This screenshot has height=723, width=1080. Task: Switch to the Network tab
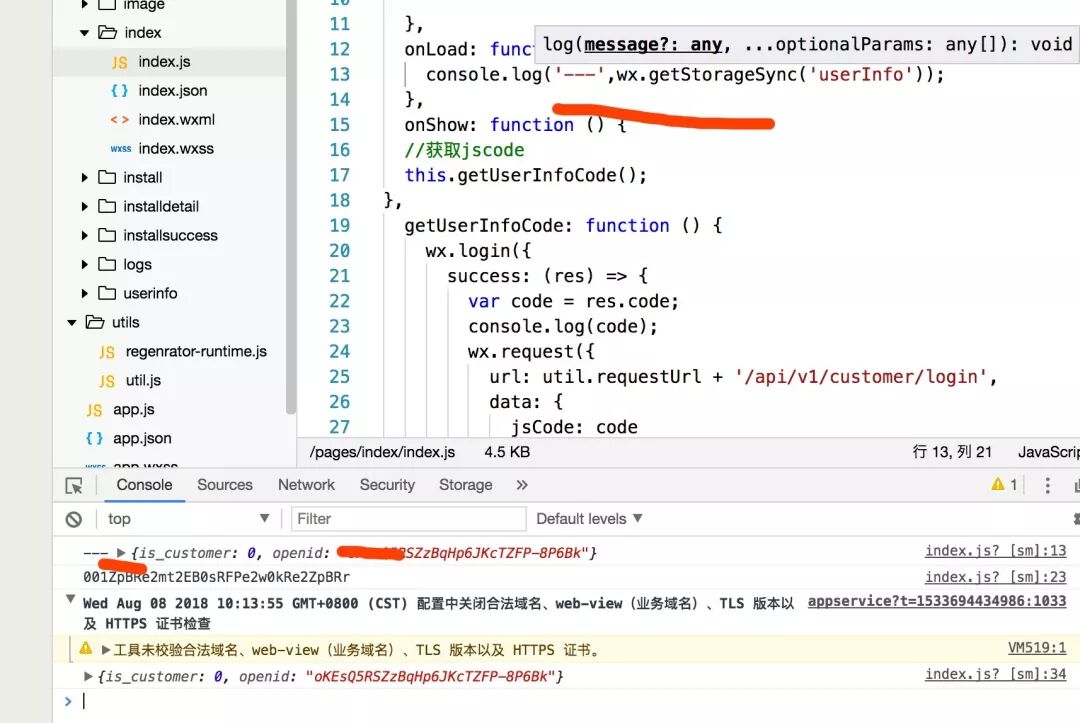click(x=306, y=485)
